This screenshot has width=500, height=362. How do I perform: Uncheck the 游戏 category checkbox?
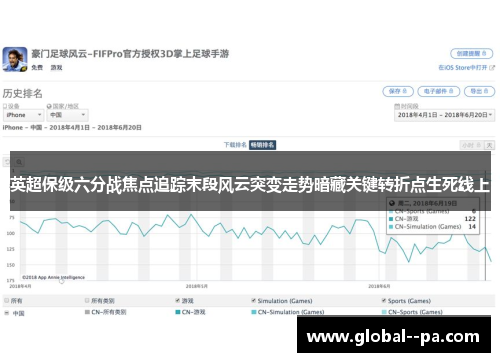[x=178, y=301]
